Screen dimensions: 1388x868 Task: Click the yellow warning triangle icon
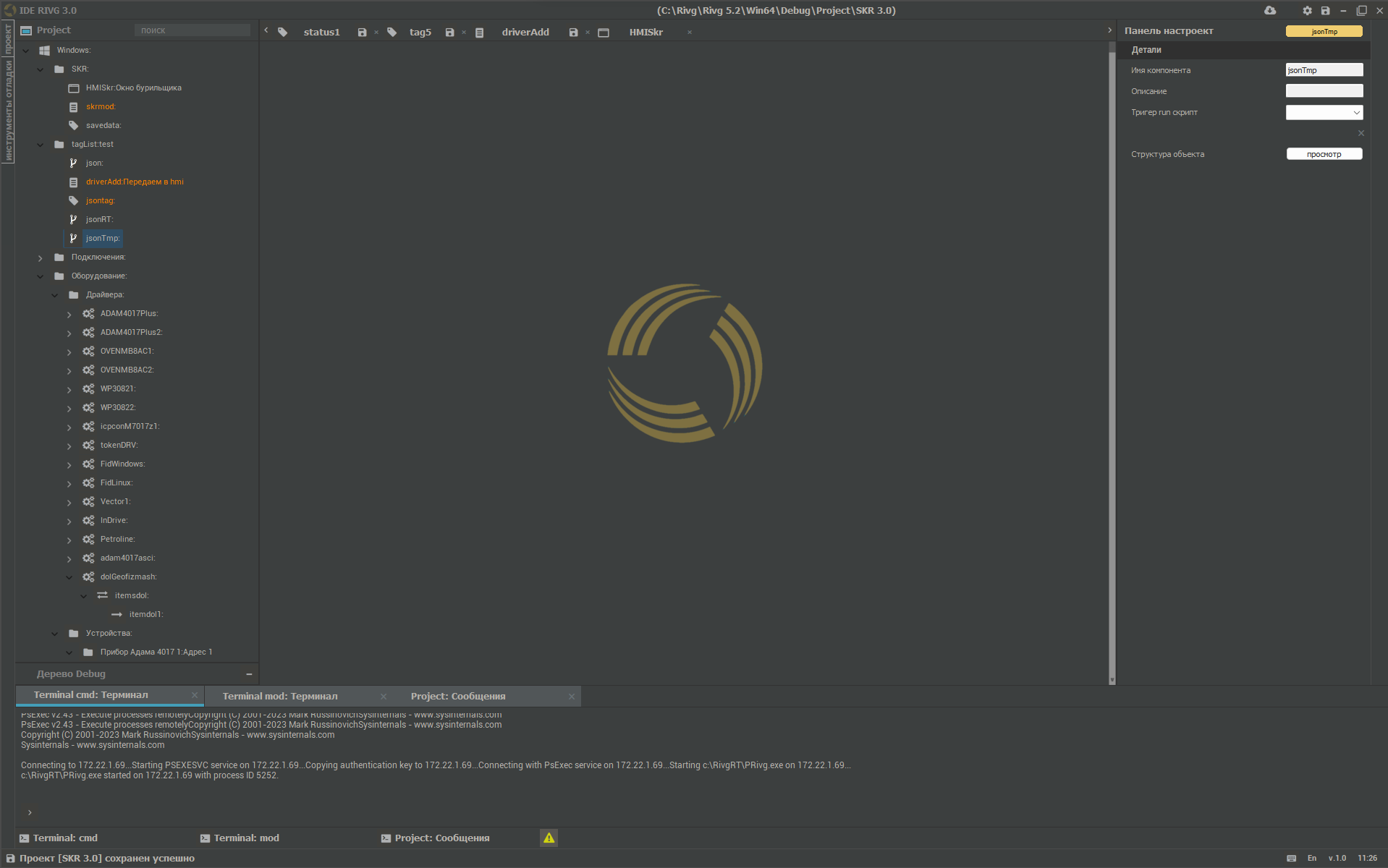click(x=549, y=838)
